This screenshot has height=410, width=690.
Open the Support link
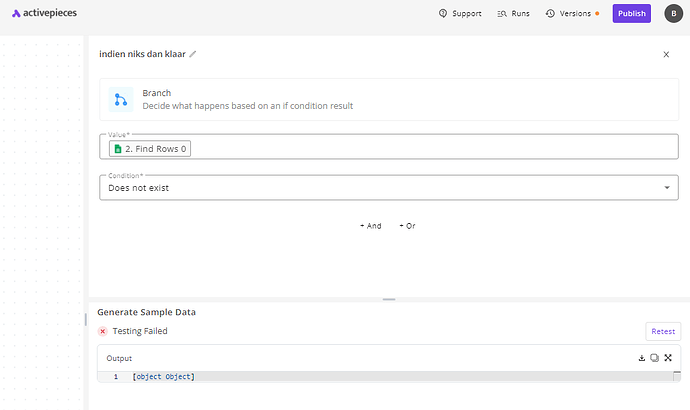coord(460,14)
